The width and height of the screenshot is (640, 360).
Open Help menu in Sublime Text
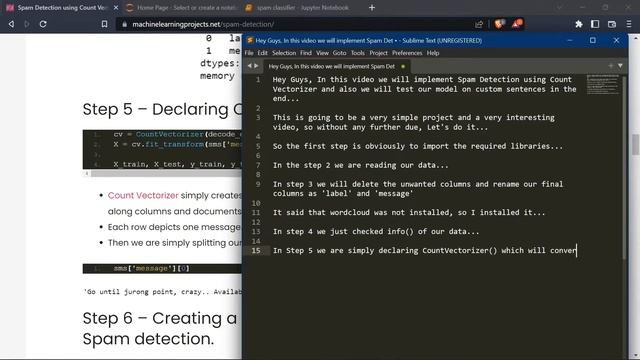[x=433, y=53]
